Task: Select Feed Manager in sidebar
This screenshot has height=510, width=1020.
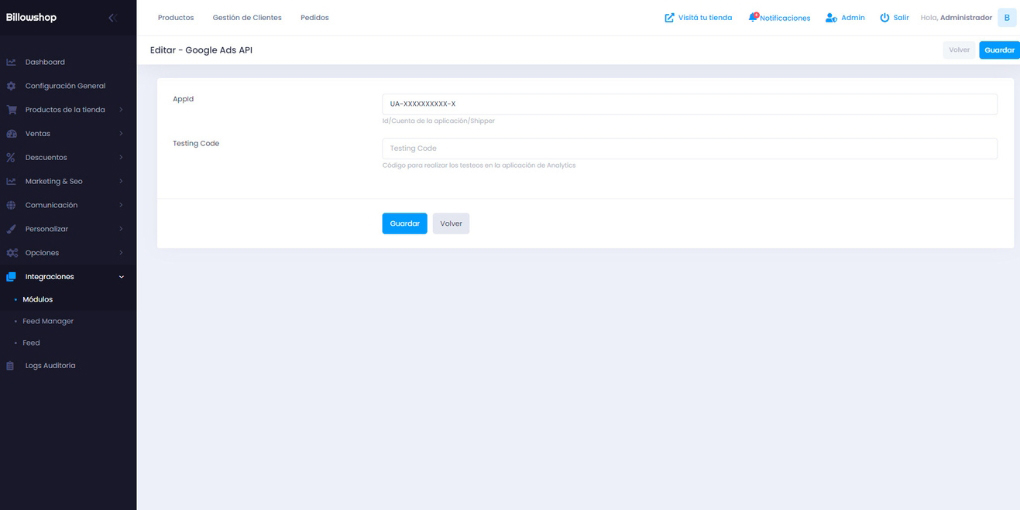Action: pos(48,321)
